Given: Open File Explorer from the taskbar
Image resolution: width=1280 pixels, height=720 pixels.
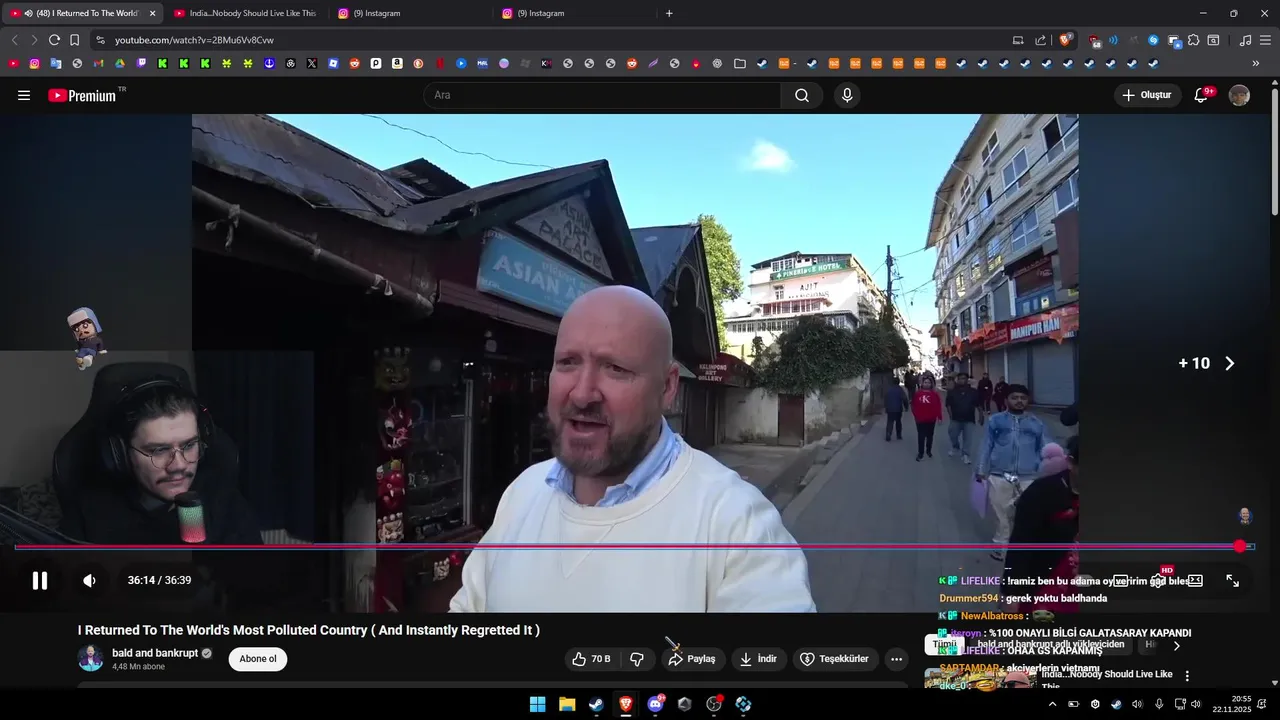Looking at the screenshot, I should (x=567, y=704).
